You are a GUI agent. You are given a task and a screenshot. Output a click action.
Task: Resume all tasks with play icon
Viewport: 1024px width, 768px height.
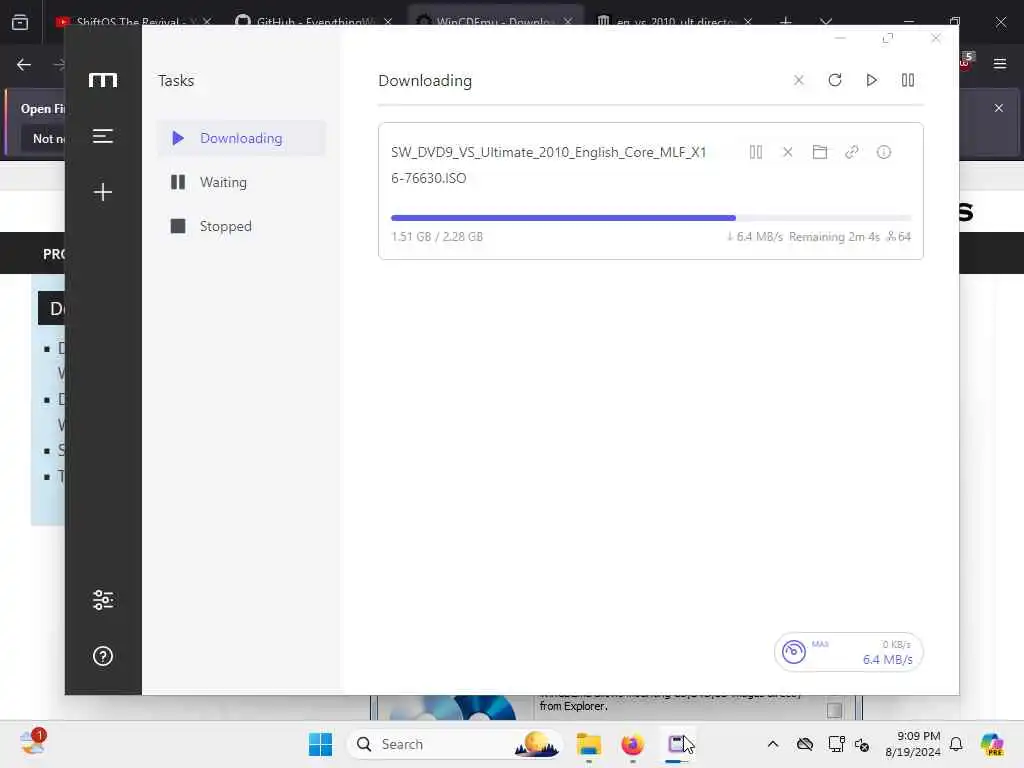[871, 80]
